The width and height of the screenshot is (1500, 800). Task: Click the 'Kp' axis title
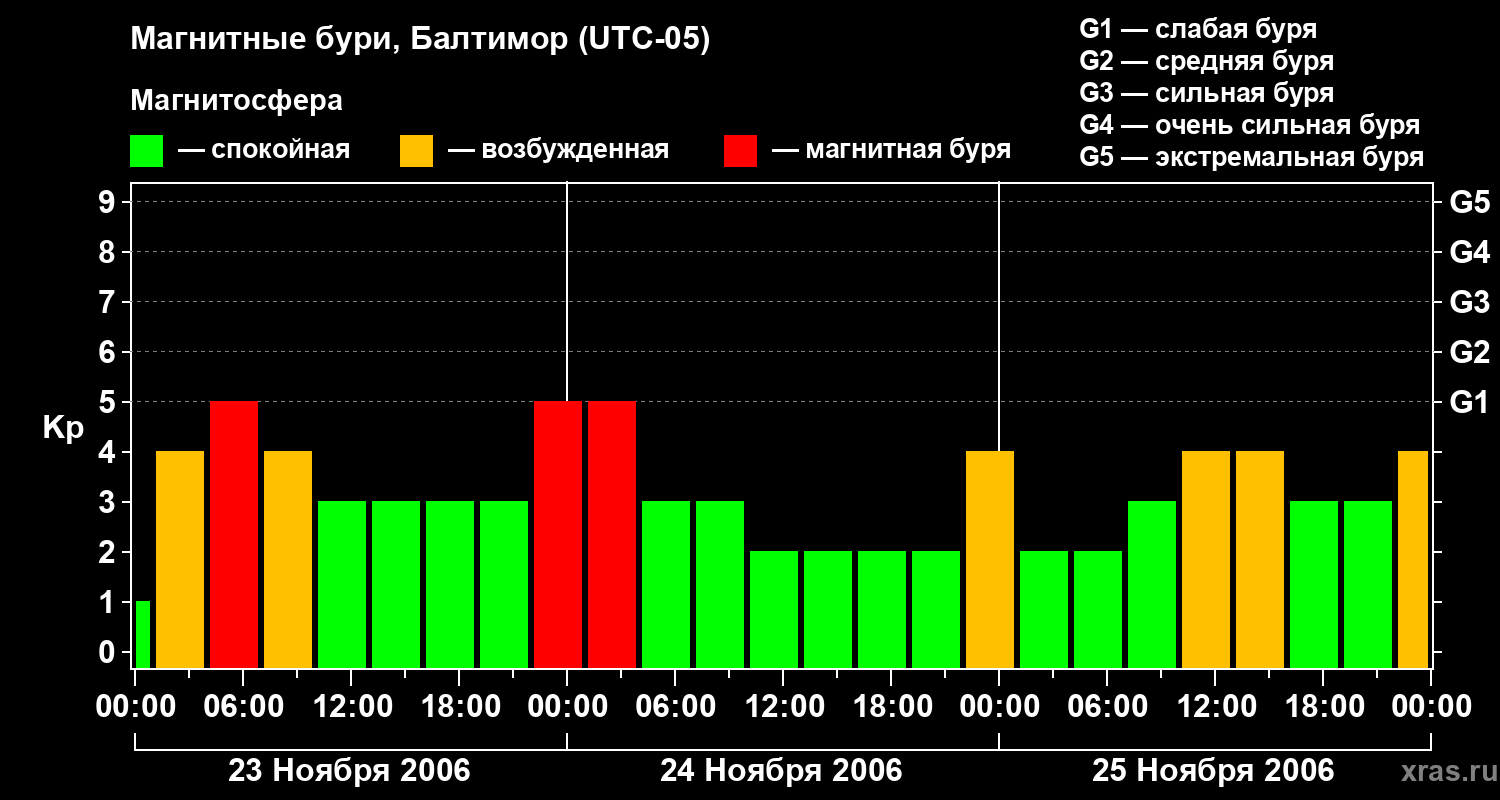(x=63, y=428)
